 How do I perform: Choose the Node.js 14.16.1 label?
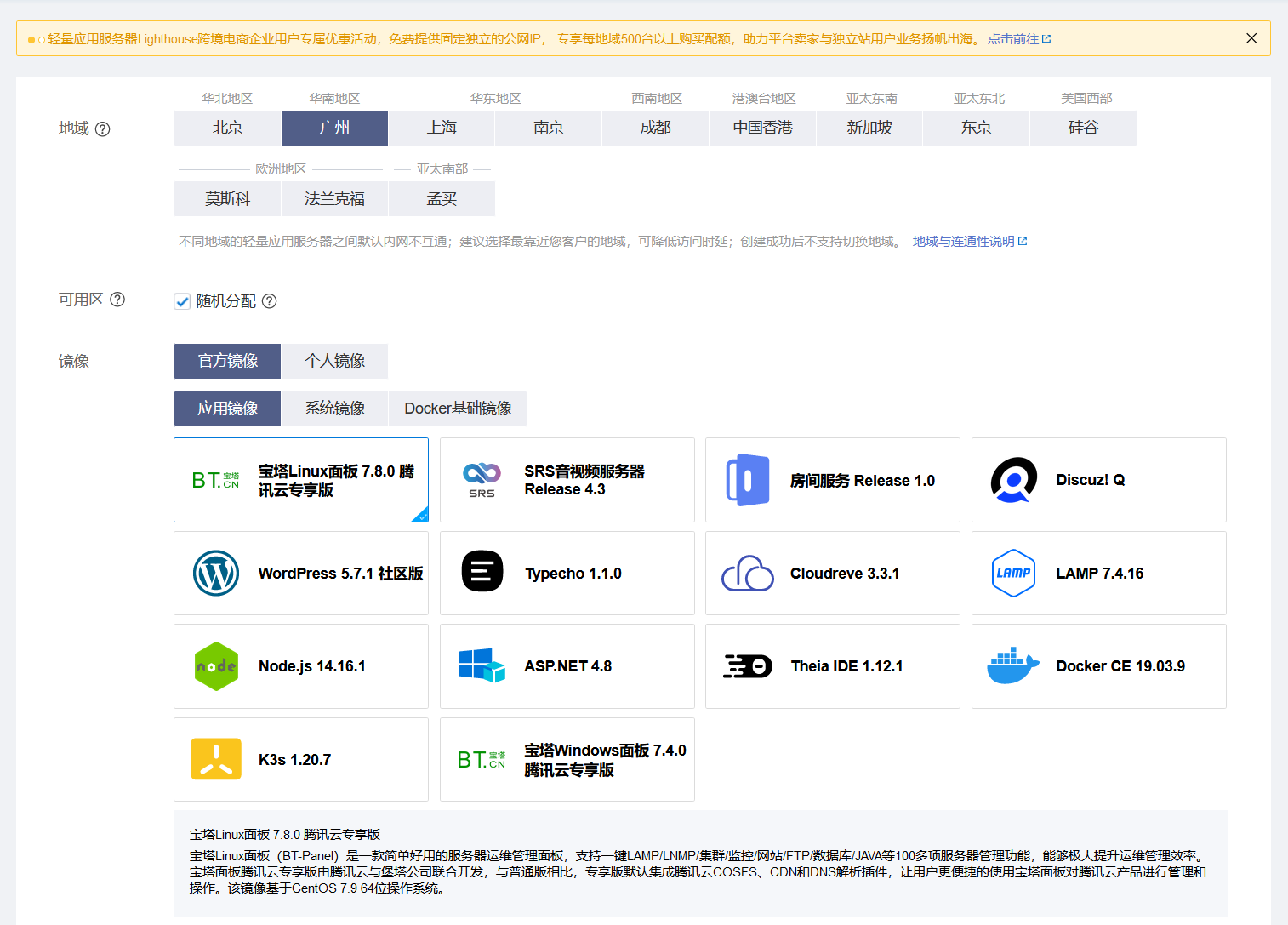pos(312,666)
